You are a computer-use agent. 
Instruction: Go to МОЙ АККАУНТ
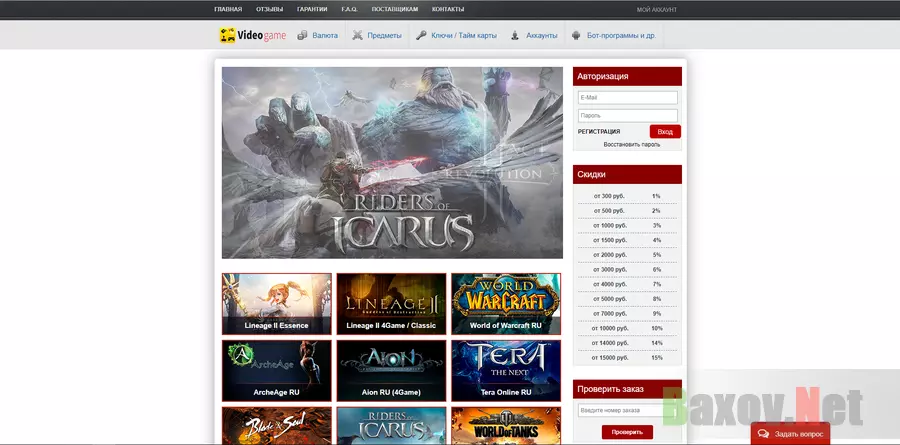(657, 10)
